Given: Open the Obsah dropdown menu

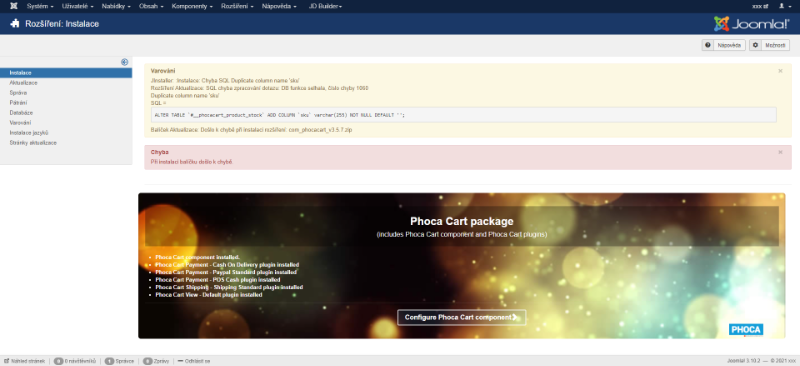Looking at the screenshot, I should tap(152, 6).
